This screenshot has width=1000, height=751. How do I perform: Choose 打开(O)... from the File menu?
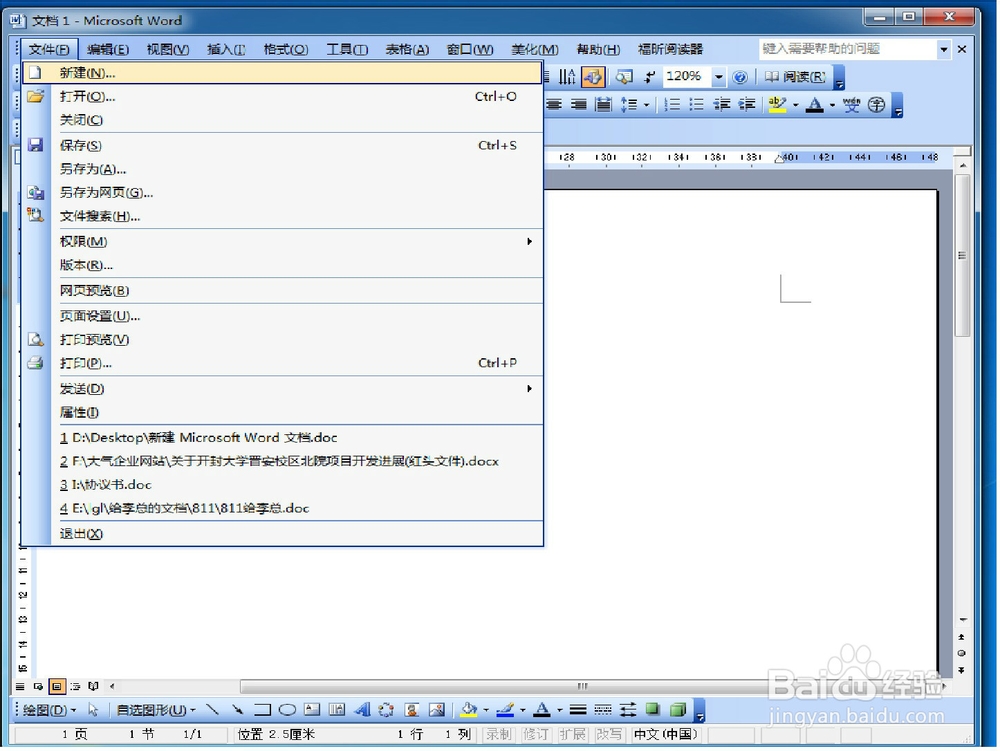coord(283,96)
